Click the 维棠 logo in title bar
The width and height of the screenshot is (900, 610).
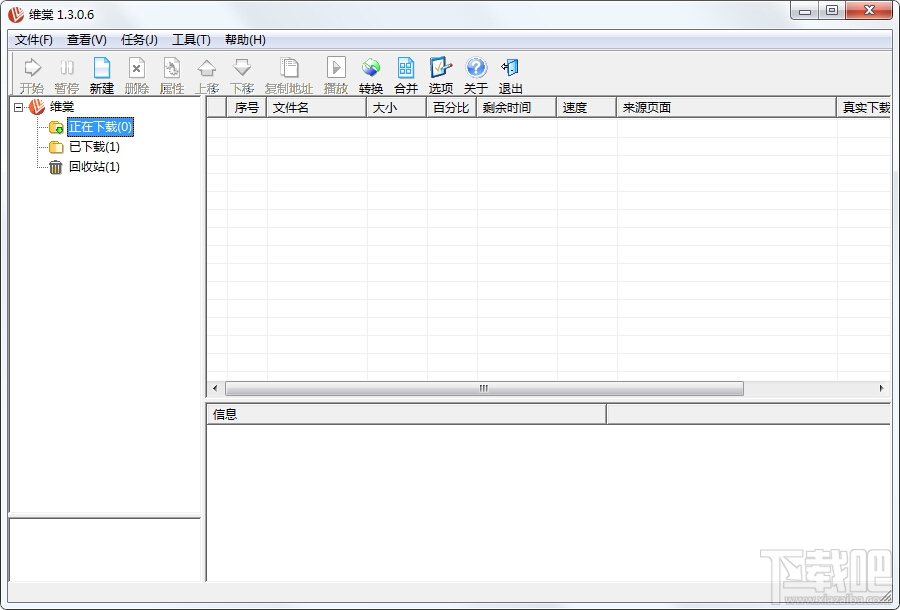click(16, 14)
